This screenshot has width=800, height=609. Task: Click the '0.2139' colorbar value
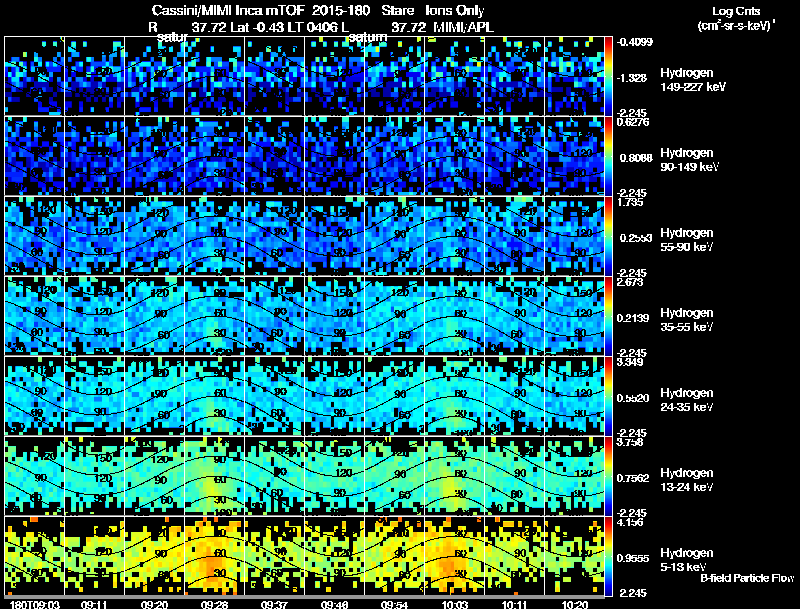[x=633, y=318]
